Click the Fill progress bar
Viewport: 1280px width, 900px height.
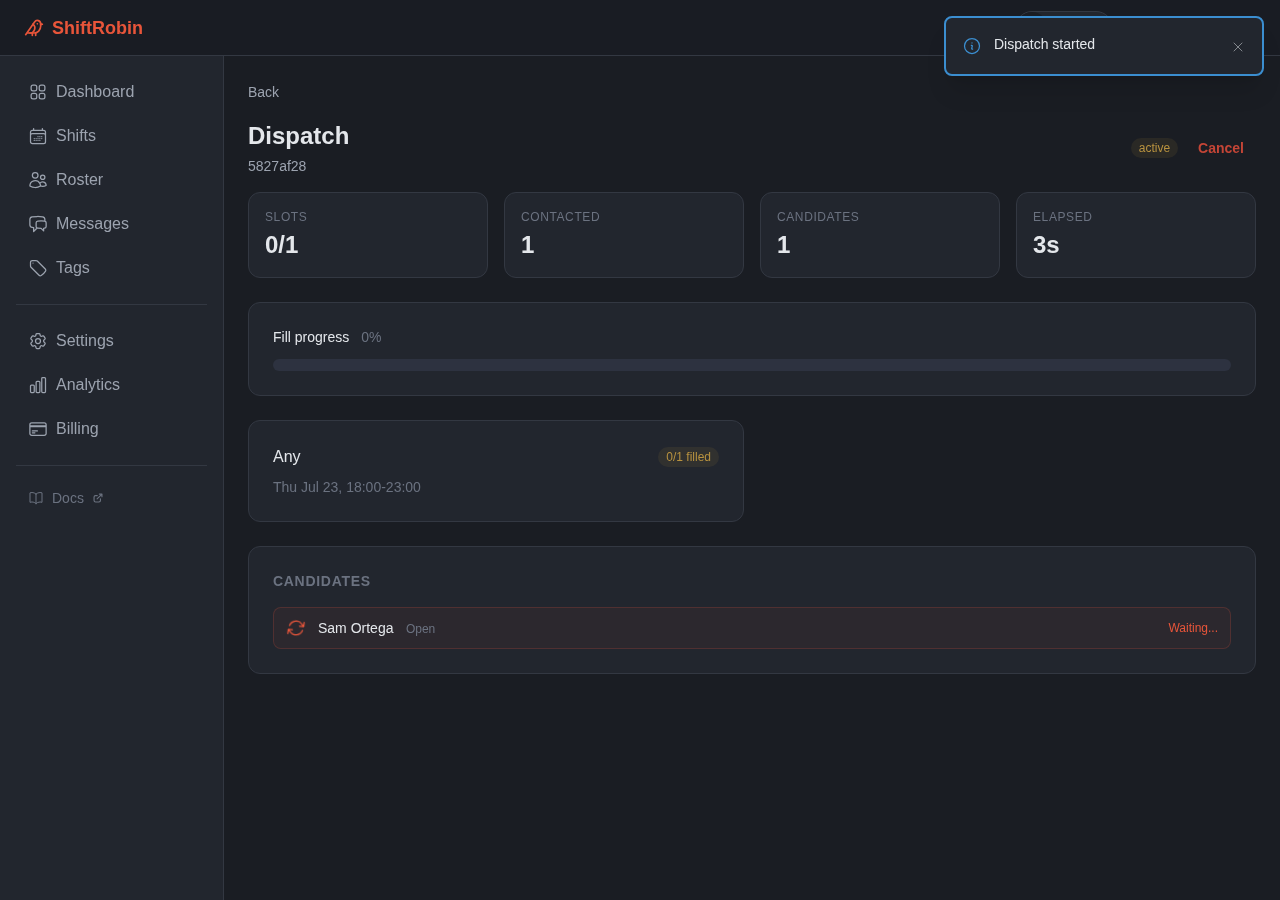coord(752,365)
